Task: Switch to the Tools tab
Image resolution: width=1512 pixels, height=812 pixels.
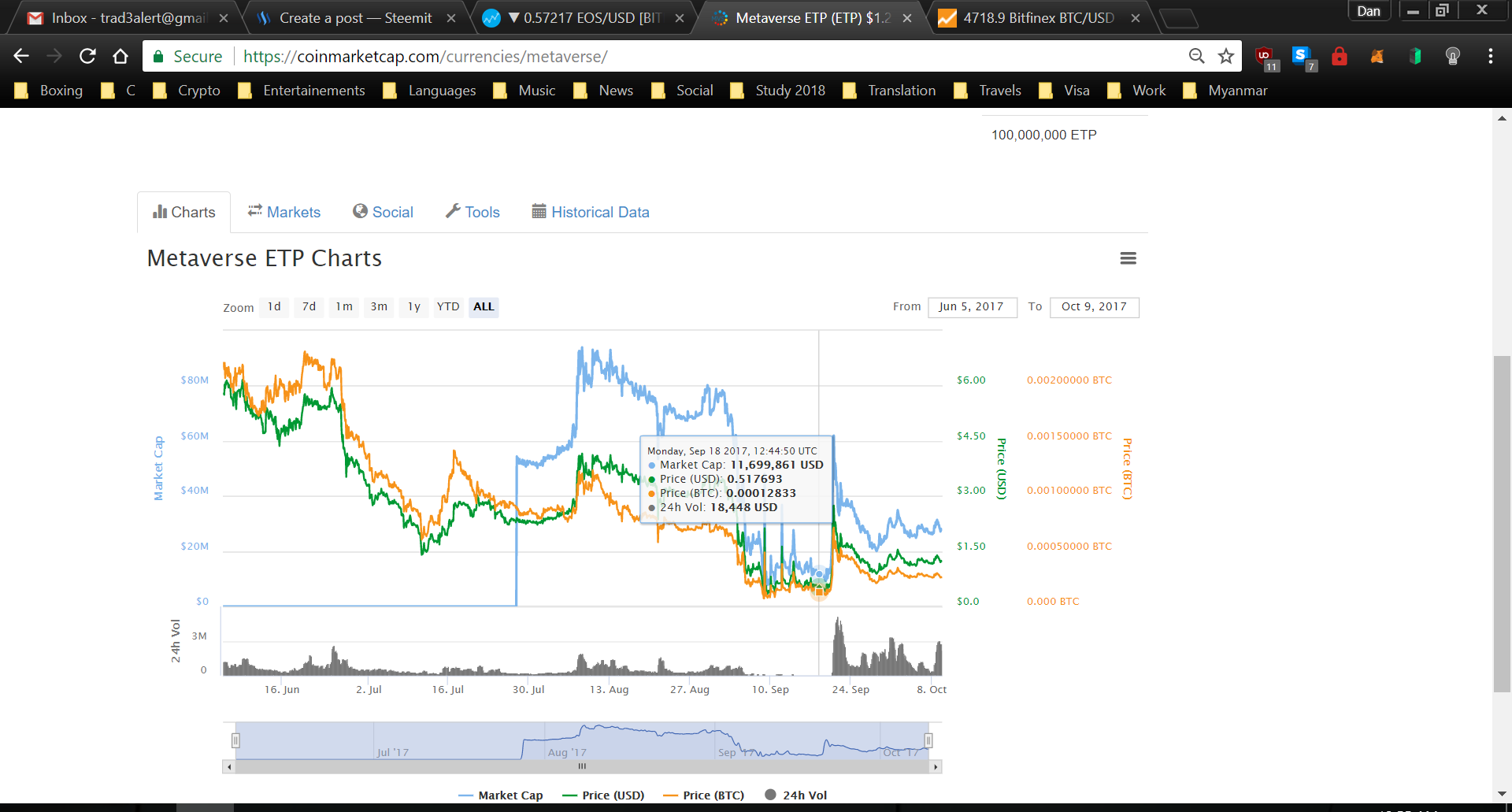Action: click(472, 212)
